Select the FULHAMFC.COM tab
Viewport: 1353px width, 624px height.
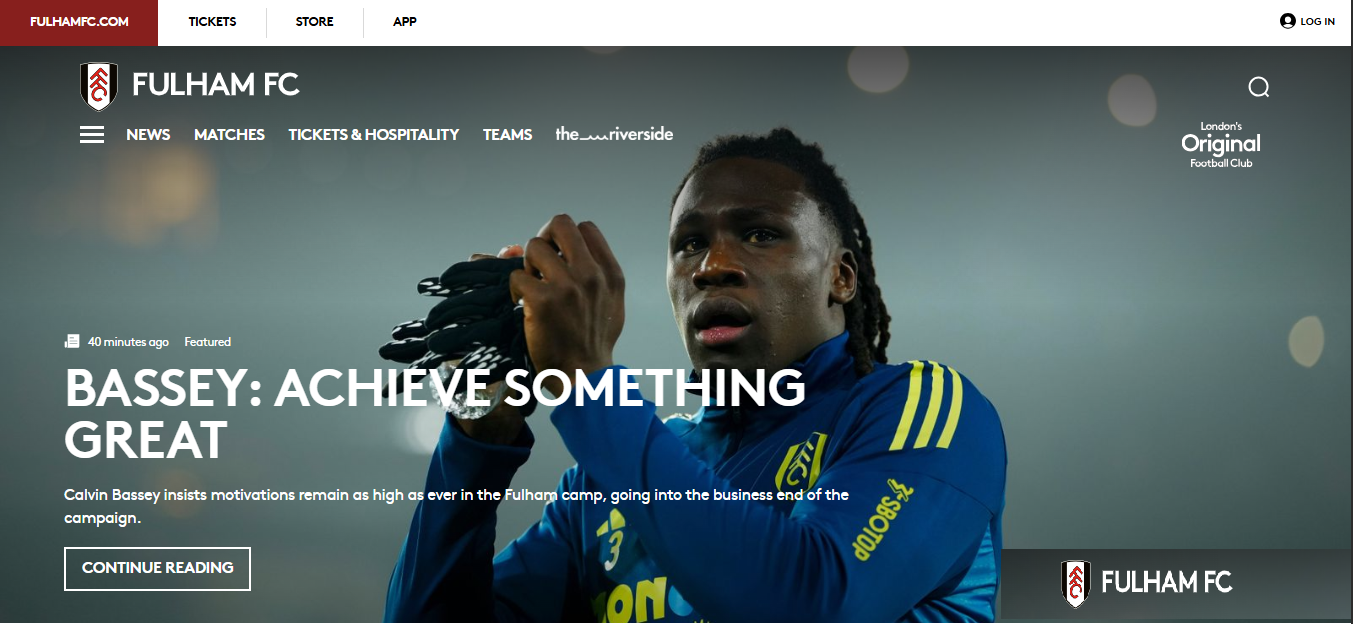pos(79,22)
